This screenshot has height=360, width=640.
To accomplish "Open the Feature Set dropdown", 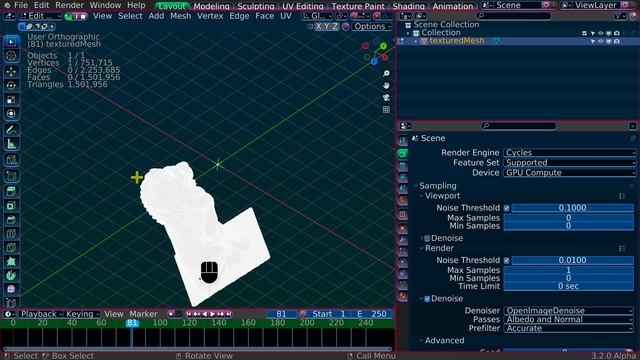I will 569,162.
